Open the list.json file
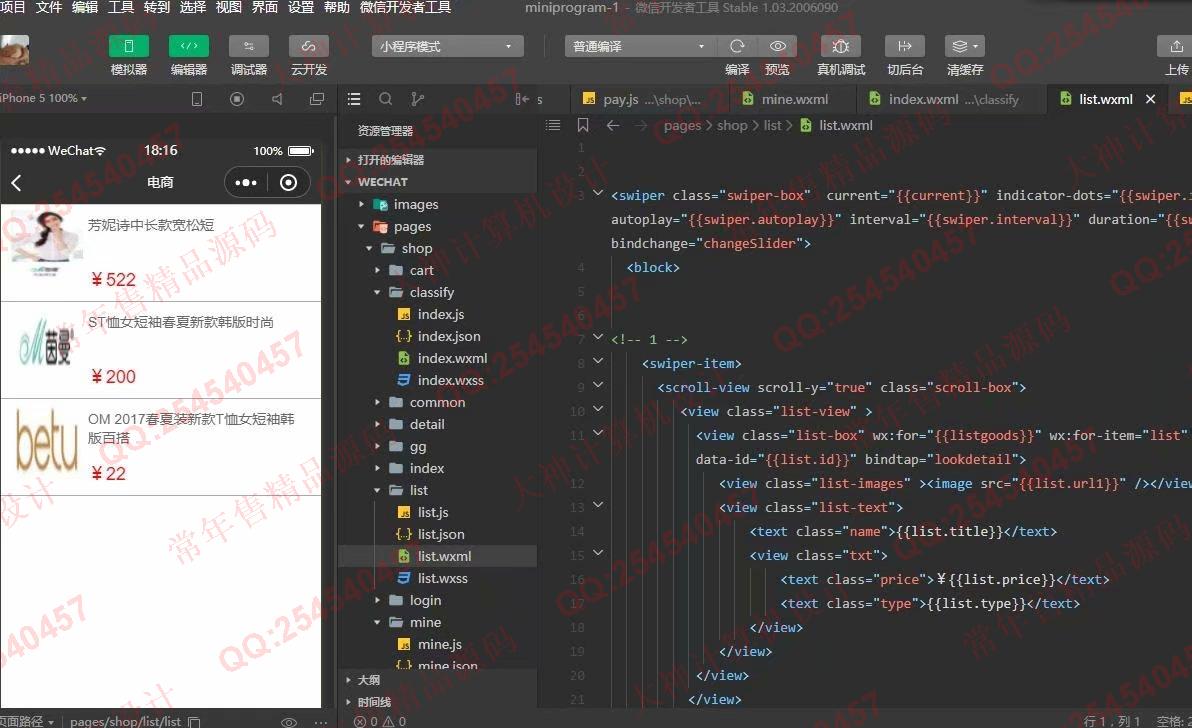The height and width of the screenshot is (728, 1192). tap(438, 534)
